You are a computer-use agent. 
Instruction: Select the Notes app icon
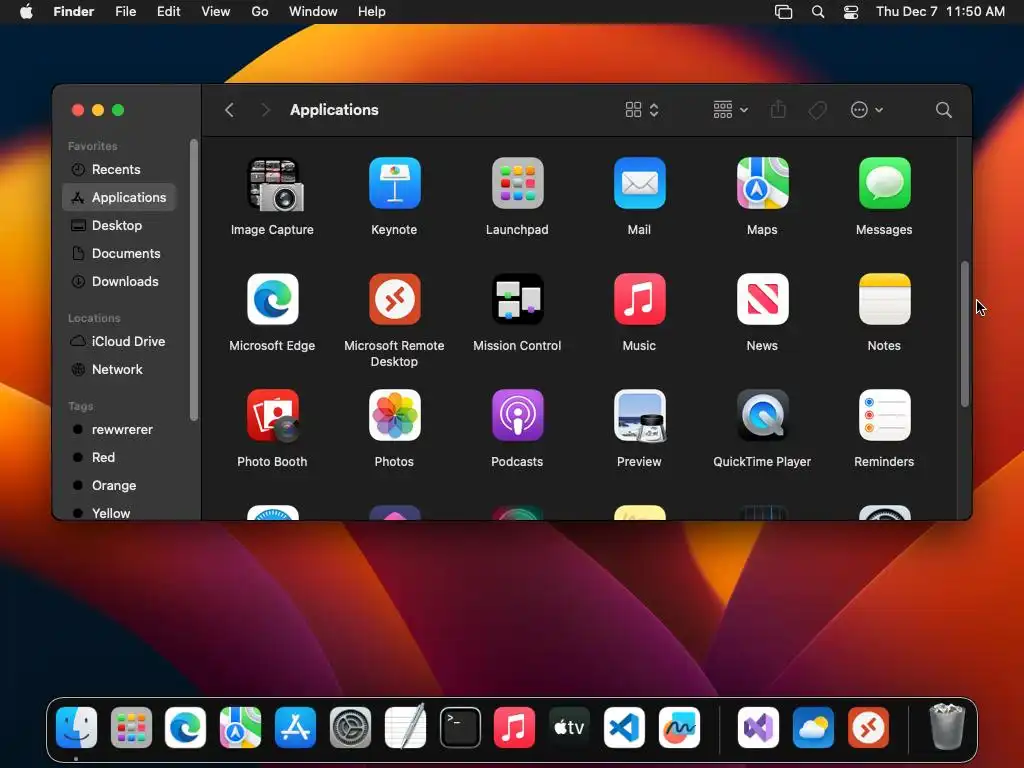click(884, 299)
